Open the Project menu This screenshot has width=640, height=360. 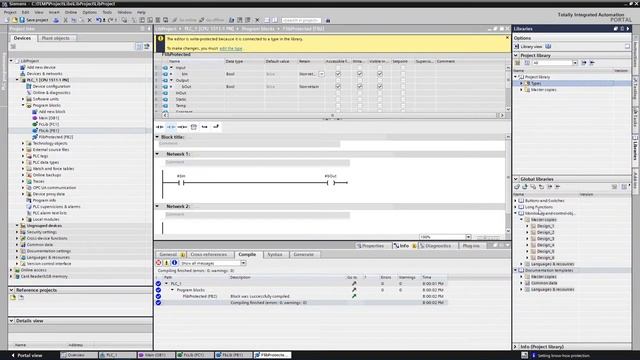pyautogui.click(x=10, y=12)
